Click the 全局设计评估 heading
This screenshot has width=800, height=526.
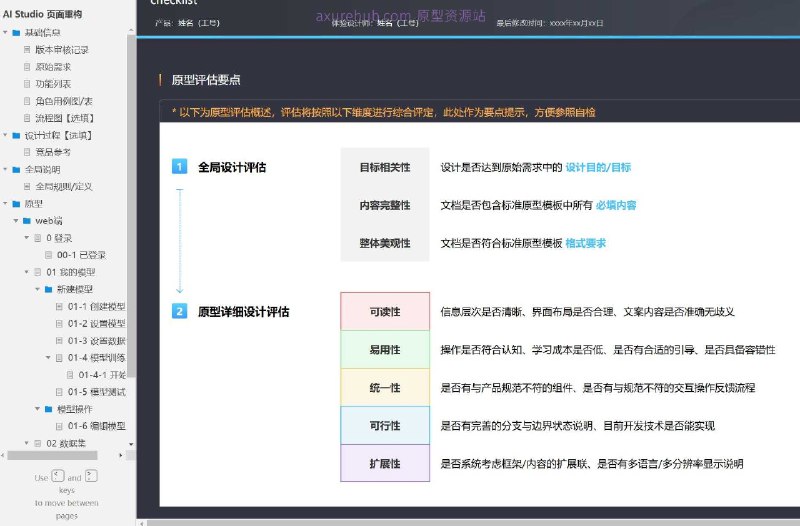tap(232, 167)
